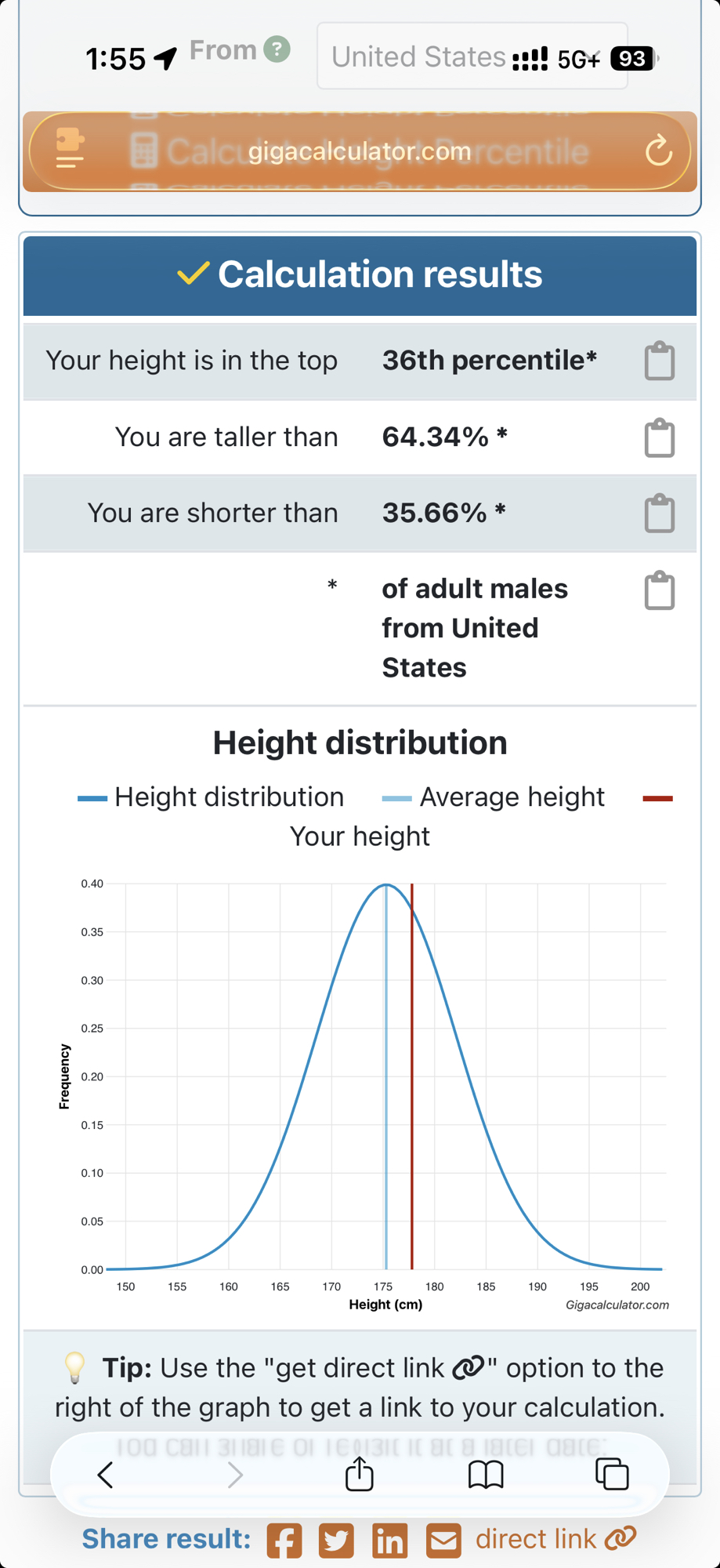Toggle Average height legend series
The height and width of the screenshot is (1568, 720).
(x=494, y=797)
